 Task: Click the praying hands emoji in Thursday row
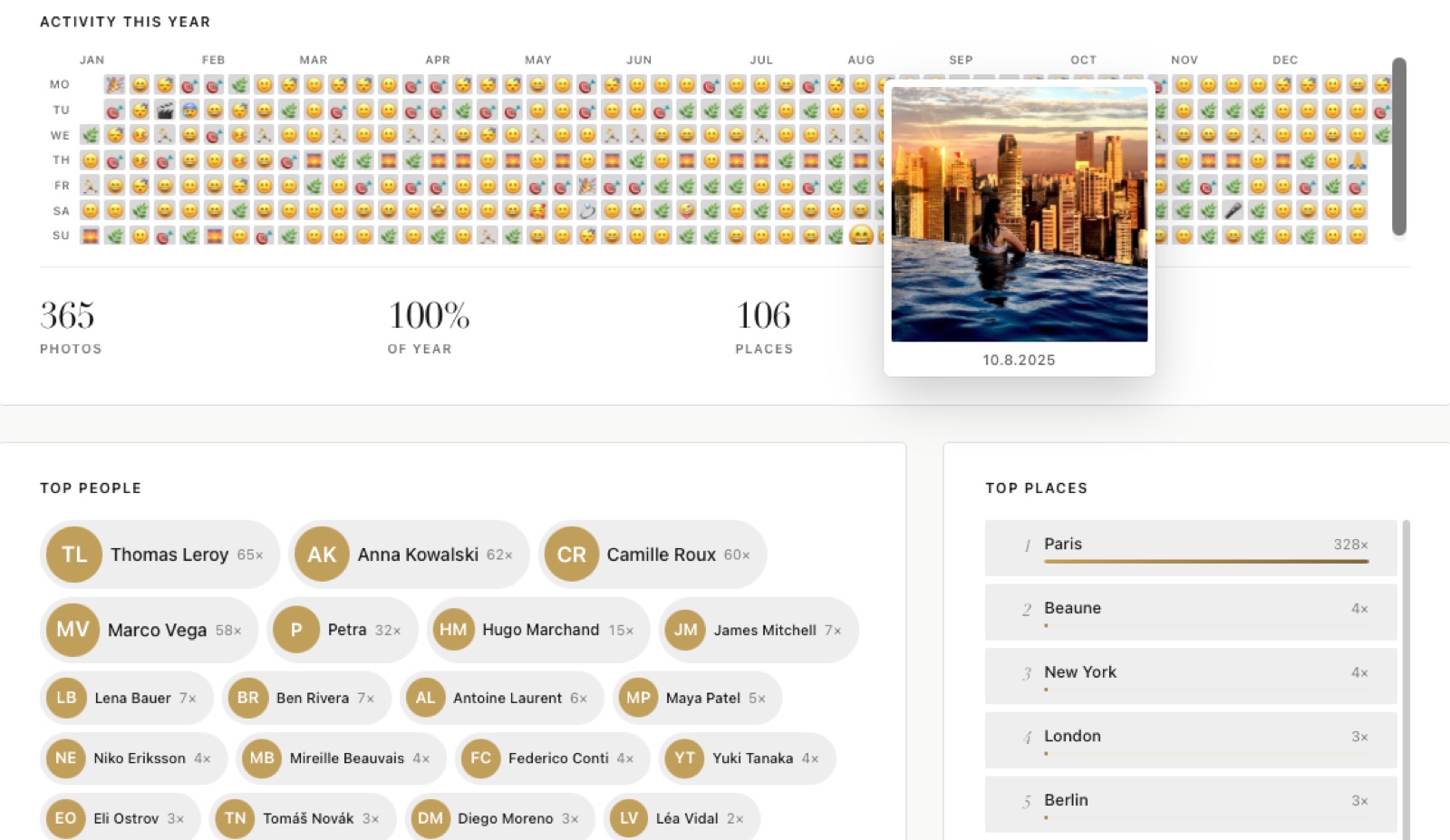(1357, 160)
